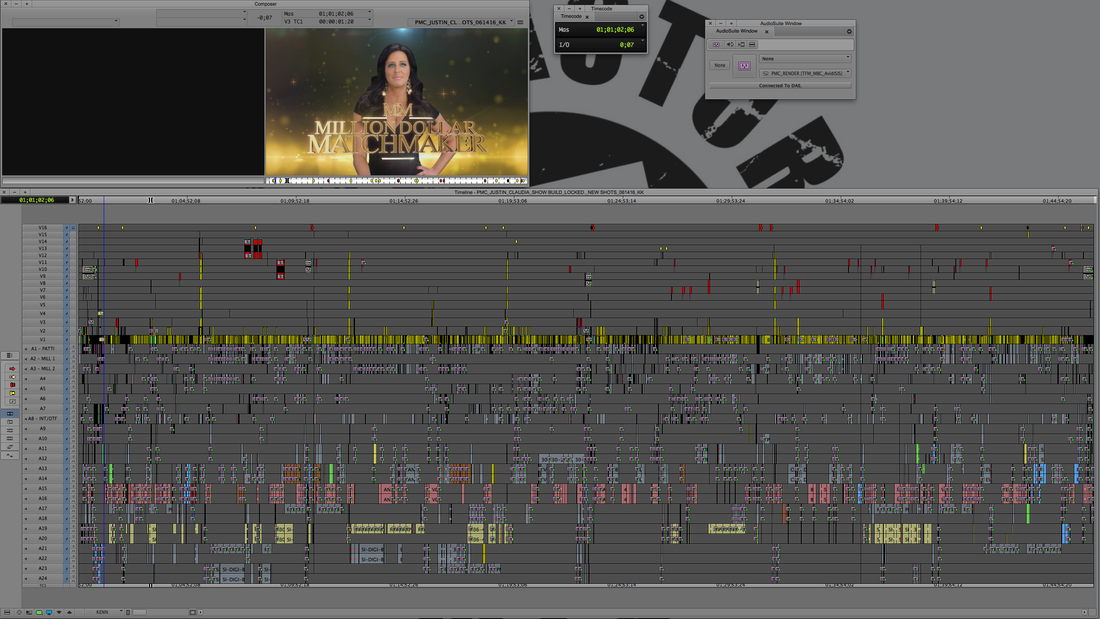Click arrow button next to timeline timecode
This screenshot has width=1100, height=619.
coord(72,200)
